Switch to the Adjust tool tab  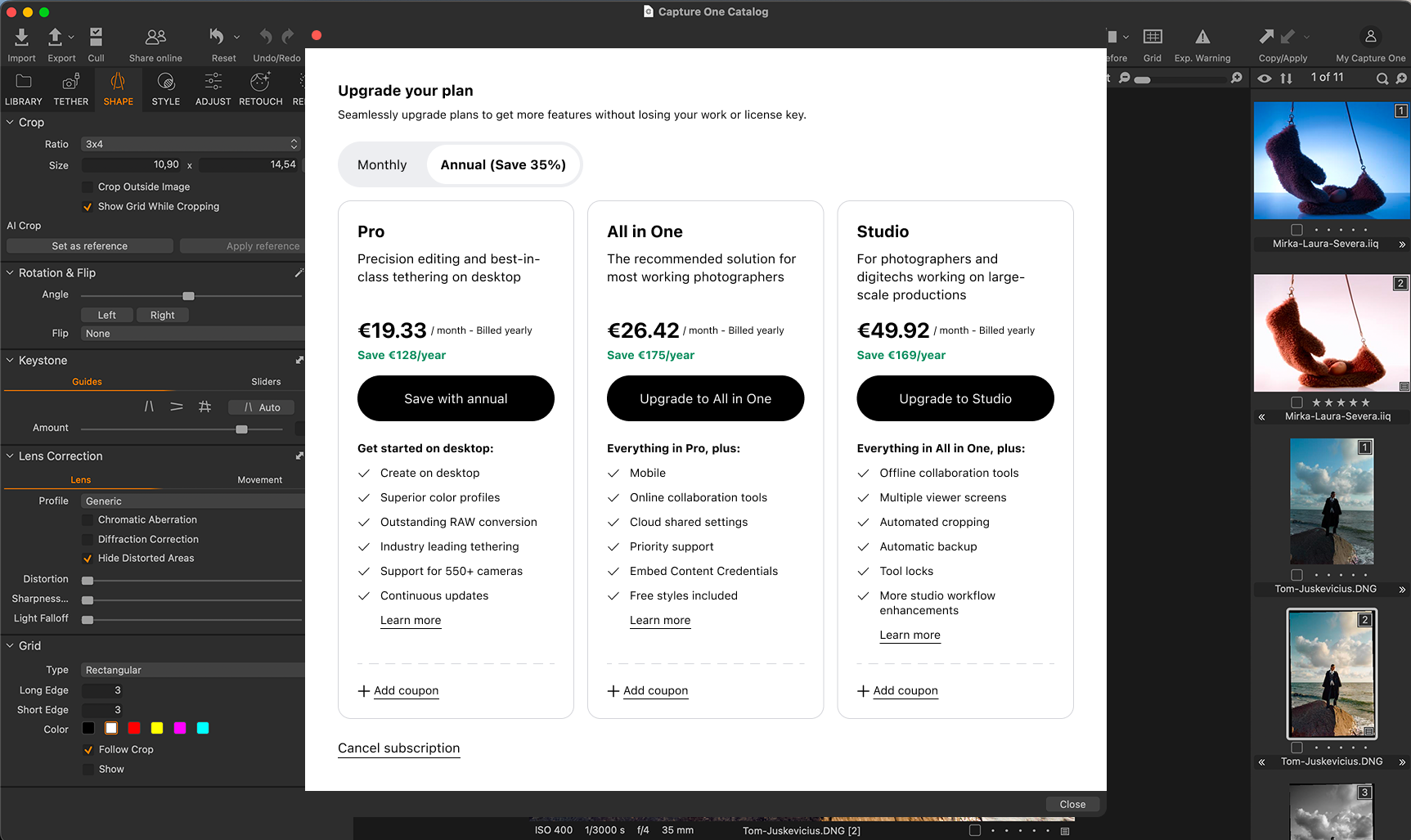point(213,89)
